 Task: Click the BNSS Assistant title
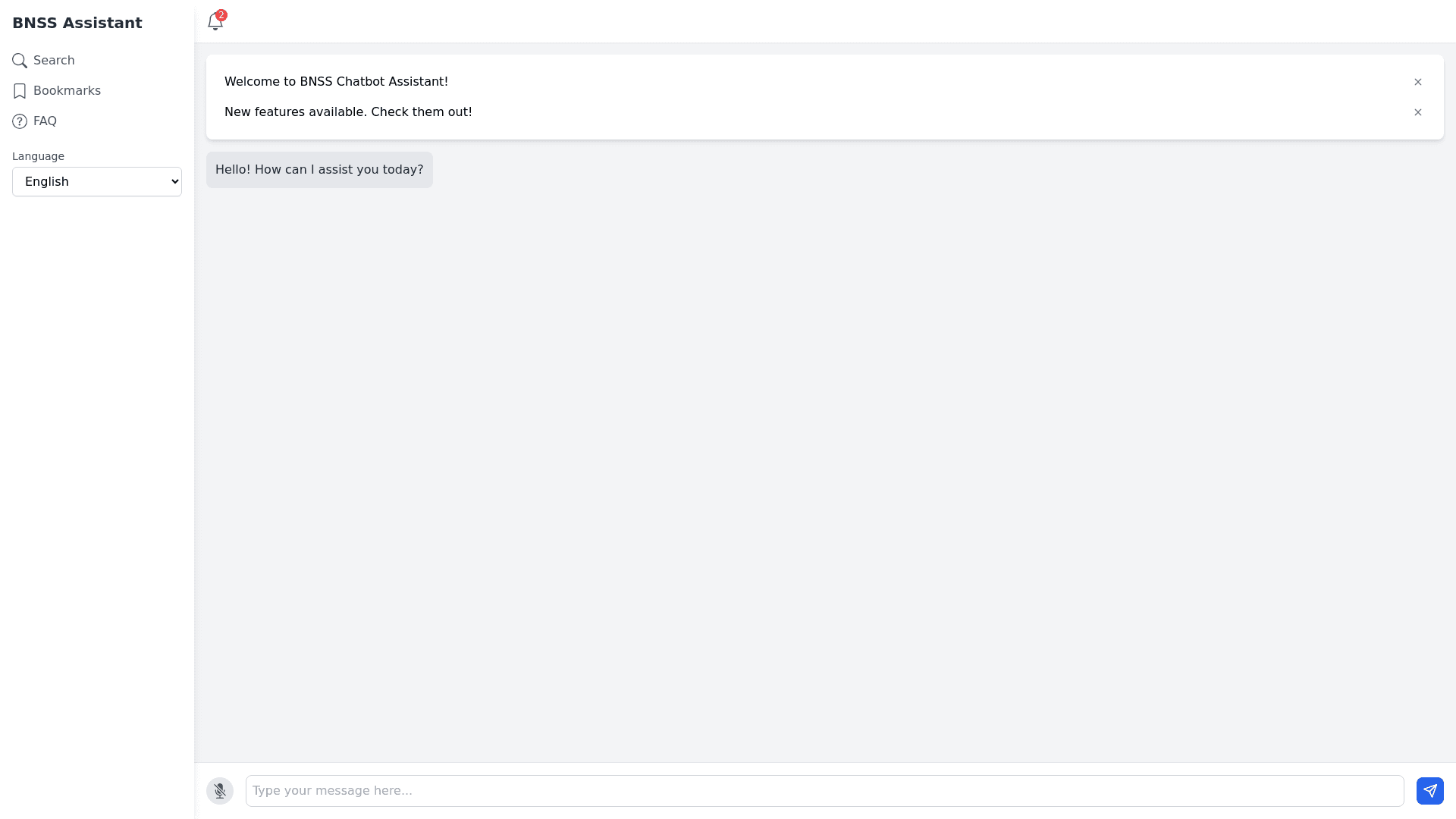click(77, 23)
